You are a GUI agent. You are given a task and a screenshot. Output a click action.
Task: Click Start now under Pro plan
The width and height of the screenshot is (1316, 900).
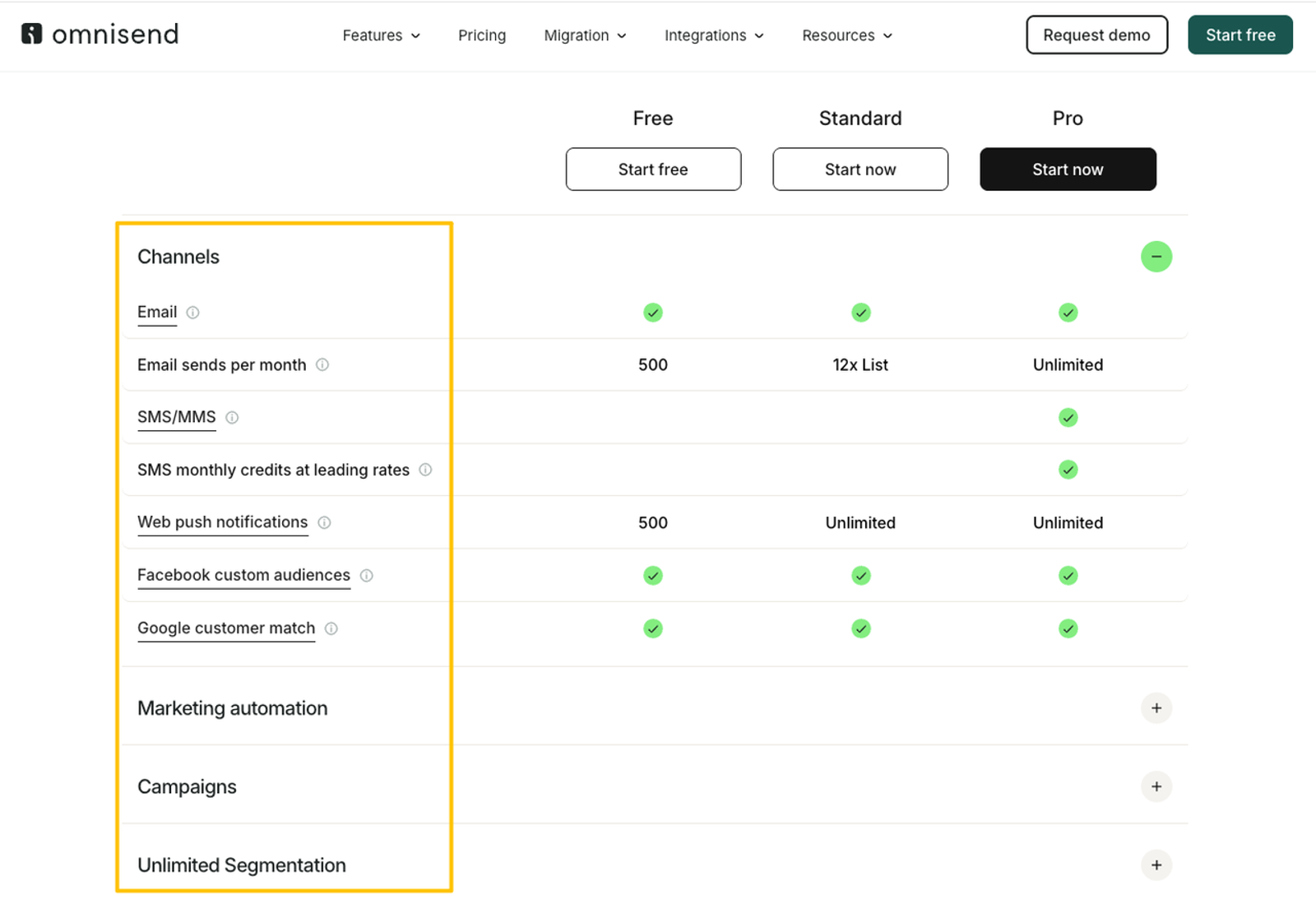tap(1068, 169)
